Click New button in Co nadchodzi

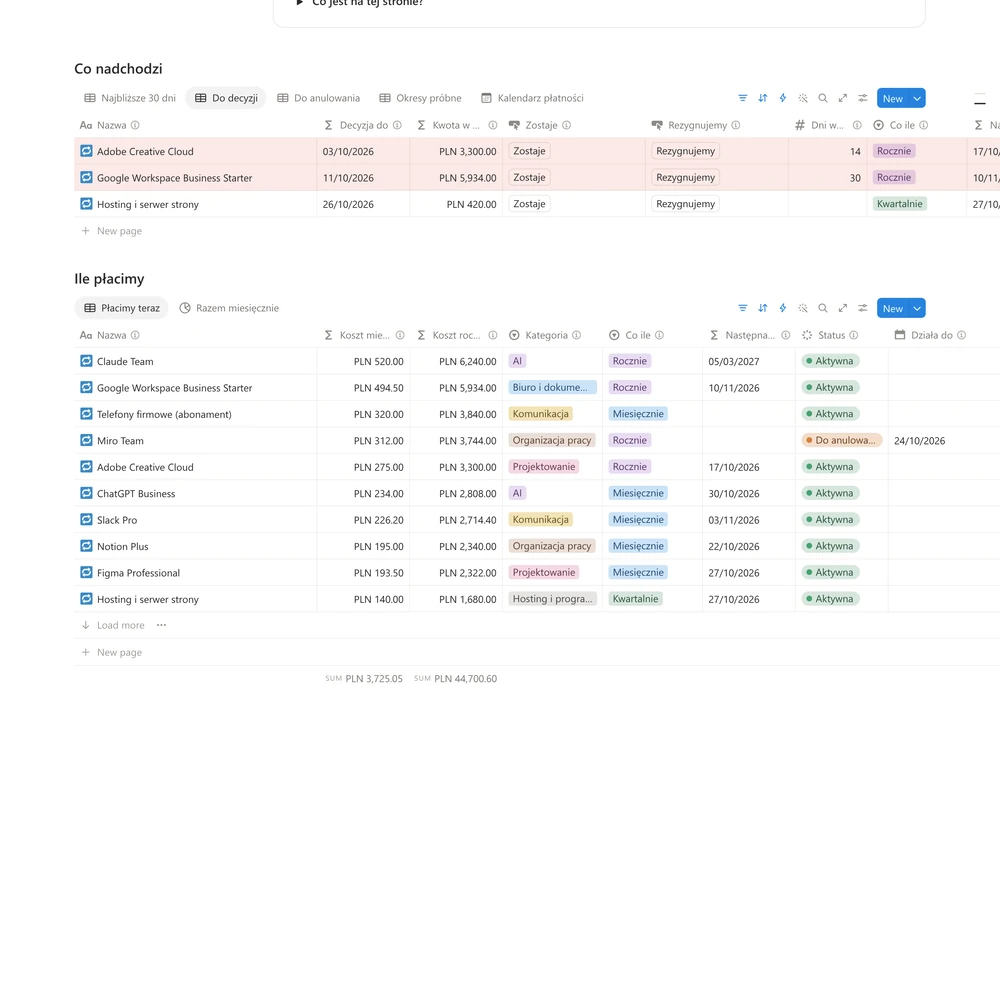(893, 98)
